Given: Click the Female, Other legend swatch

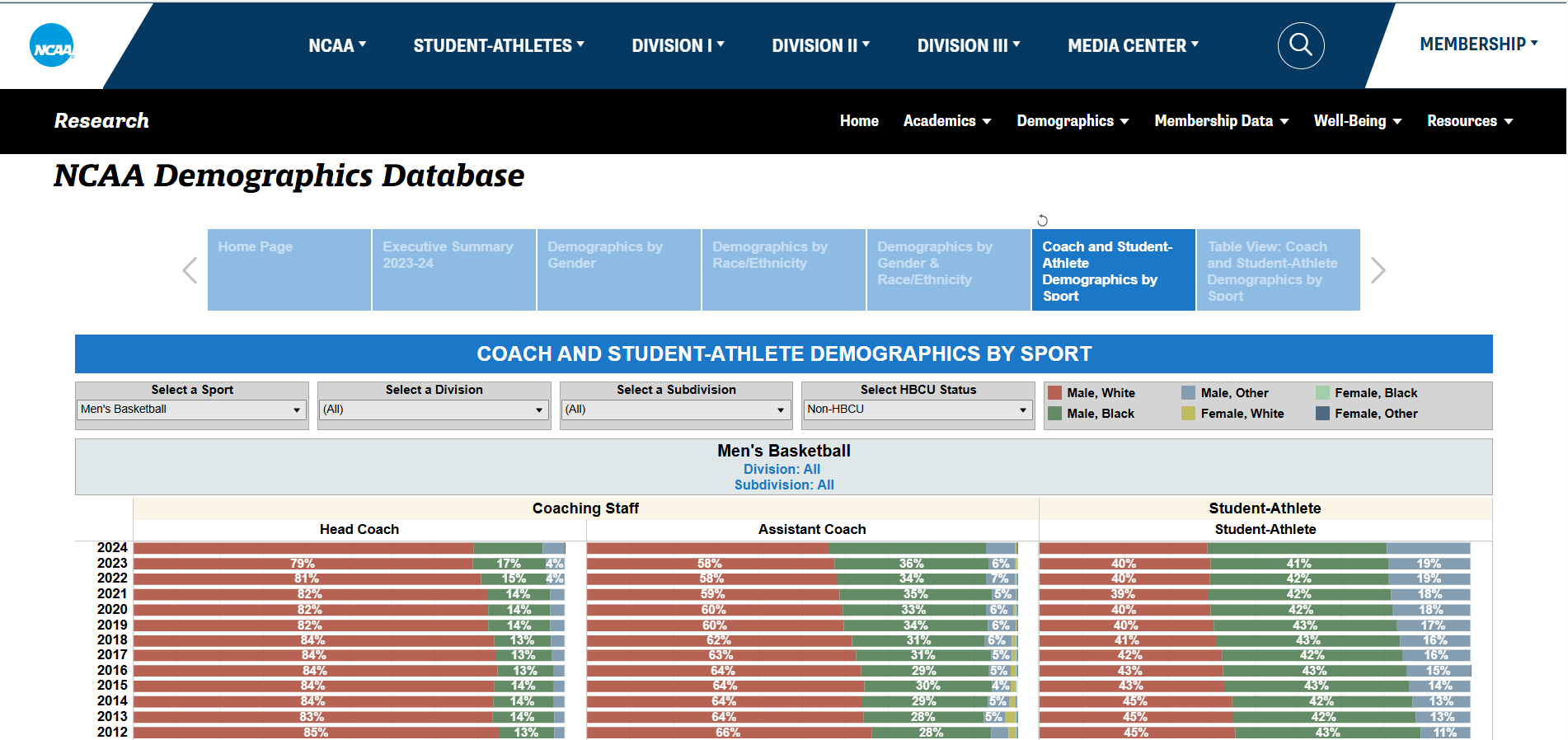Looking at the screenshot, I should (1322, 414).
